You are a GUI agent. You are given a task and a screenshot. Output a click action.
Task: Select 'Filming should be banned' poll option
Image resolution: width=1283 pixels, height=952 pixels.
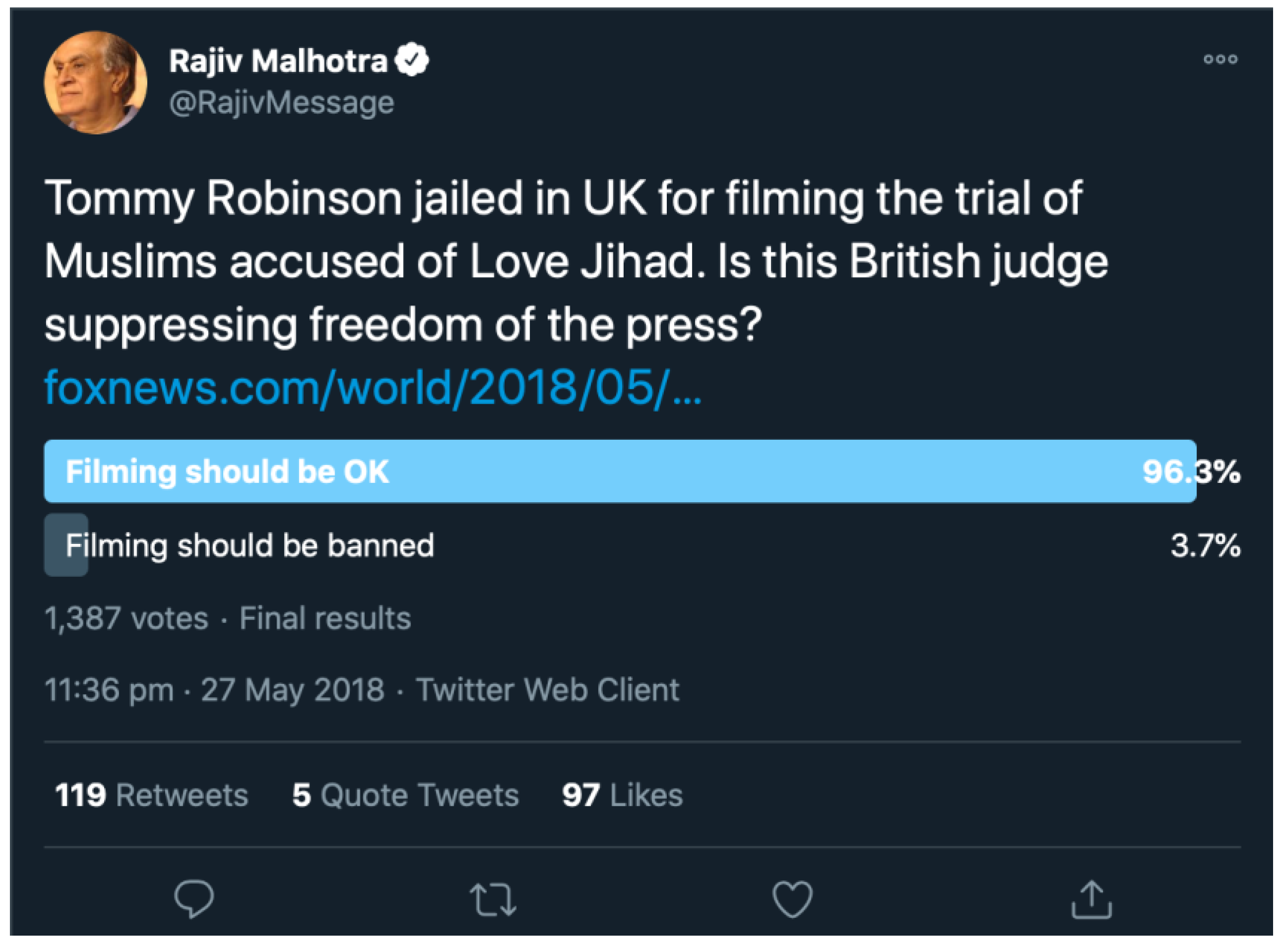(x=249, y=545)
